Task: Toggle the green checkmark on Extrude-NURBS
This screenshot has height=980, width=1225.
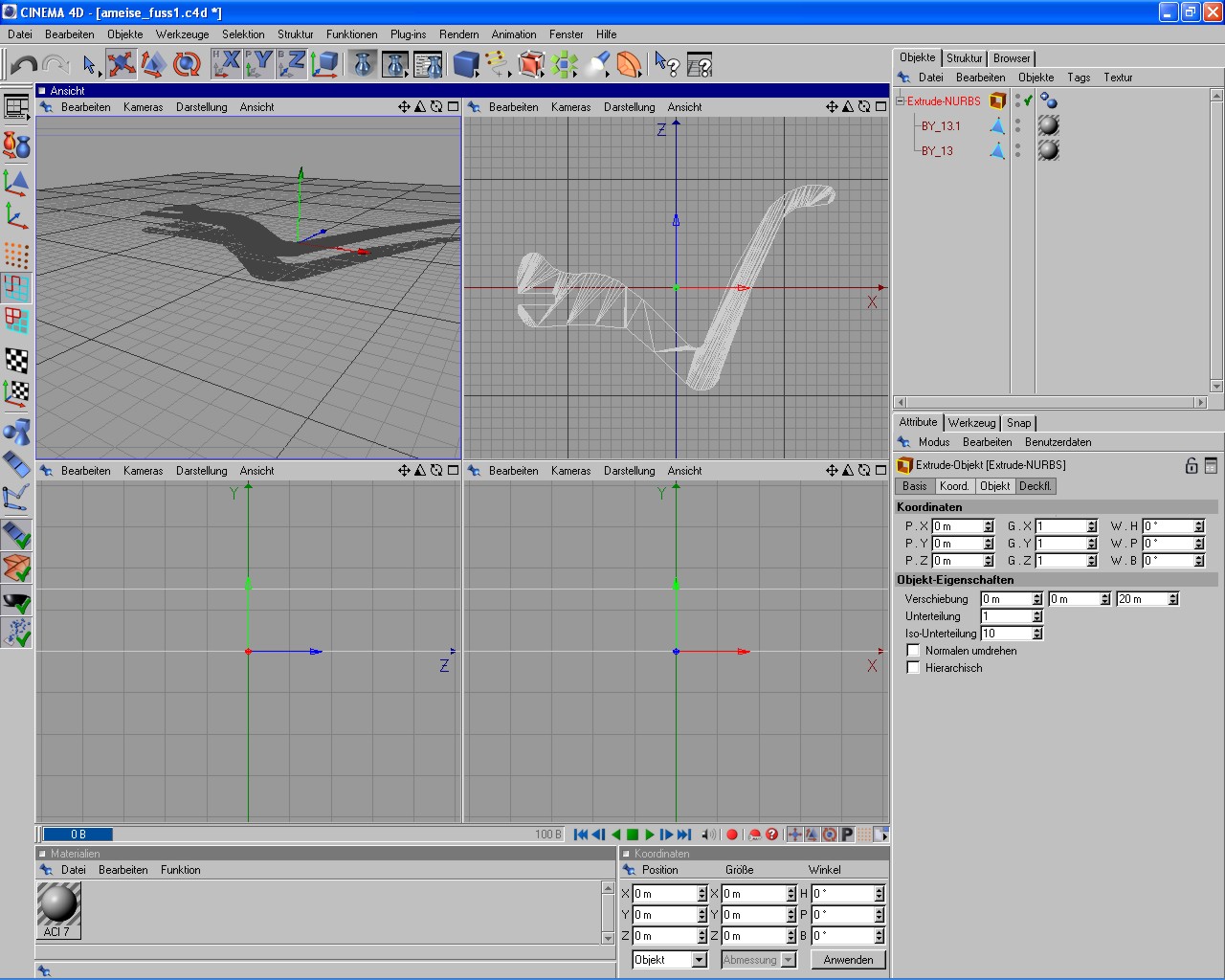Action: pos(1028,100)
